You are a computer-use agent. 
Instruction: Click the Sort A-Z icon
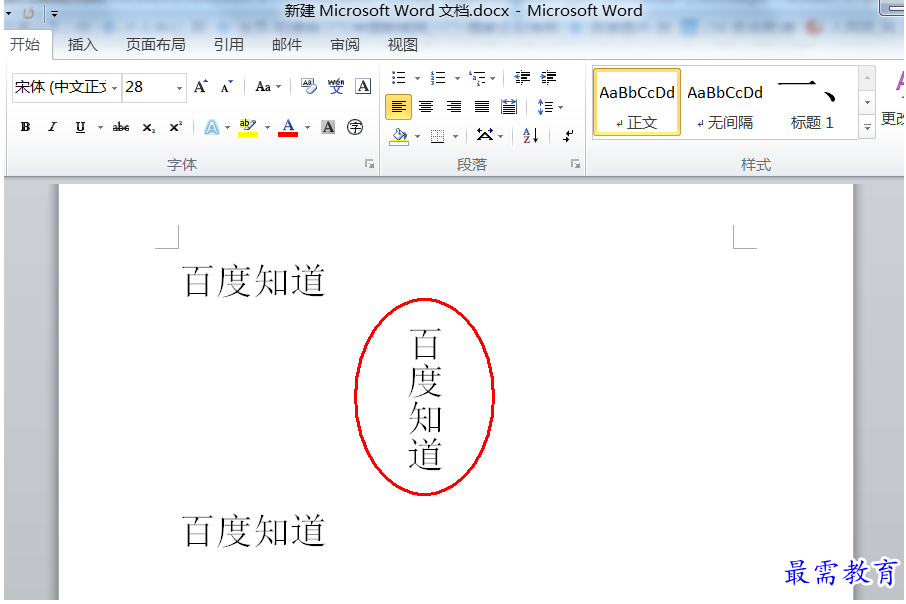tap(530, 136)
